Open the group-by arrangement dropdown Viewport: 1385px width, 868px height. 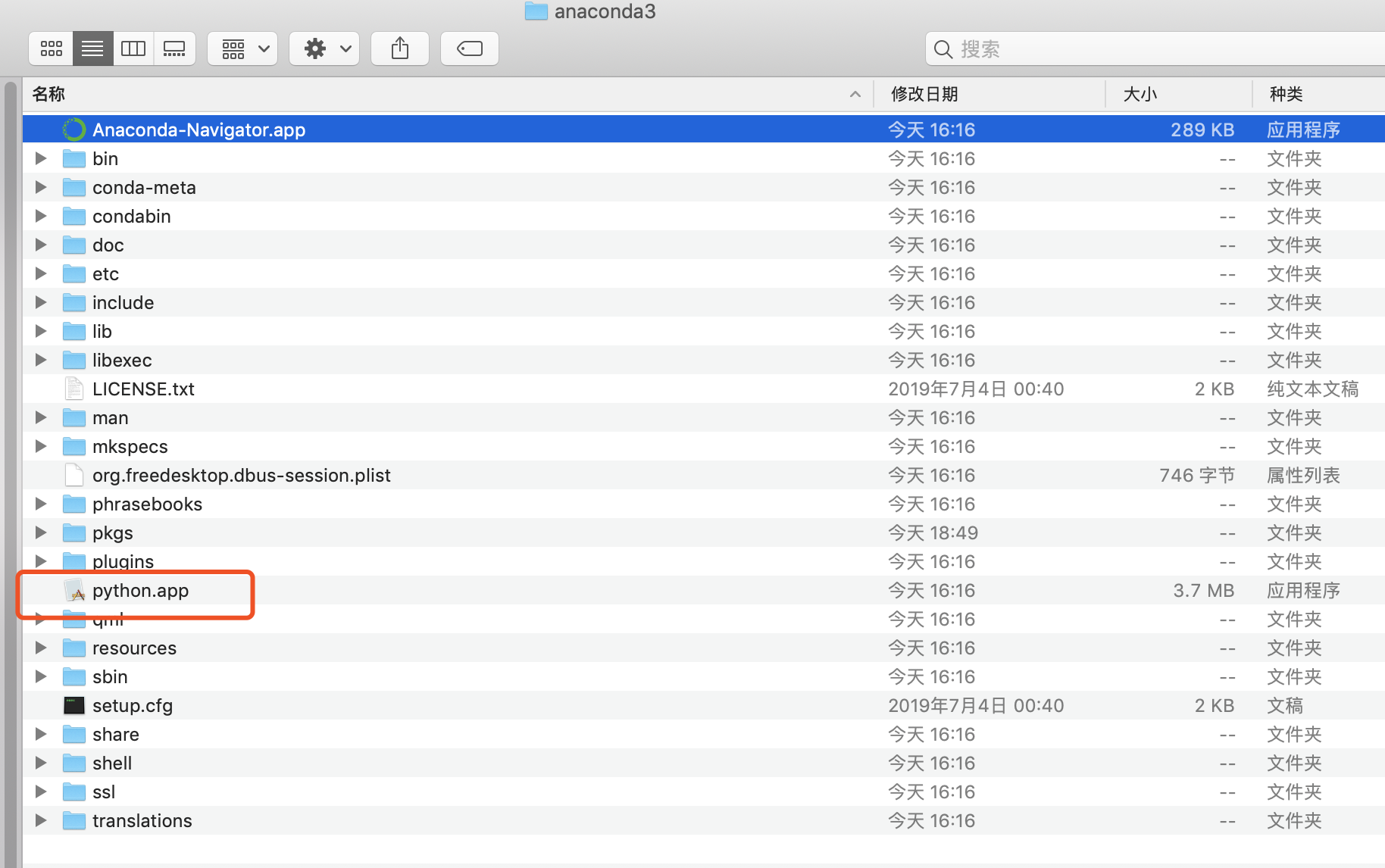[x=242, y=49]
